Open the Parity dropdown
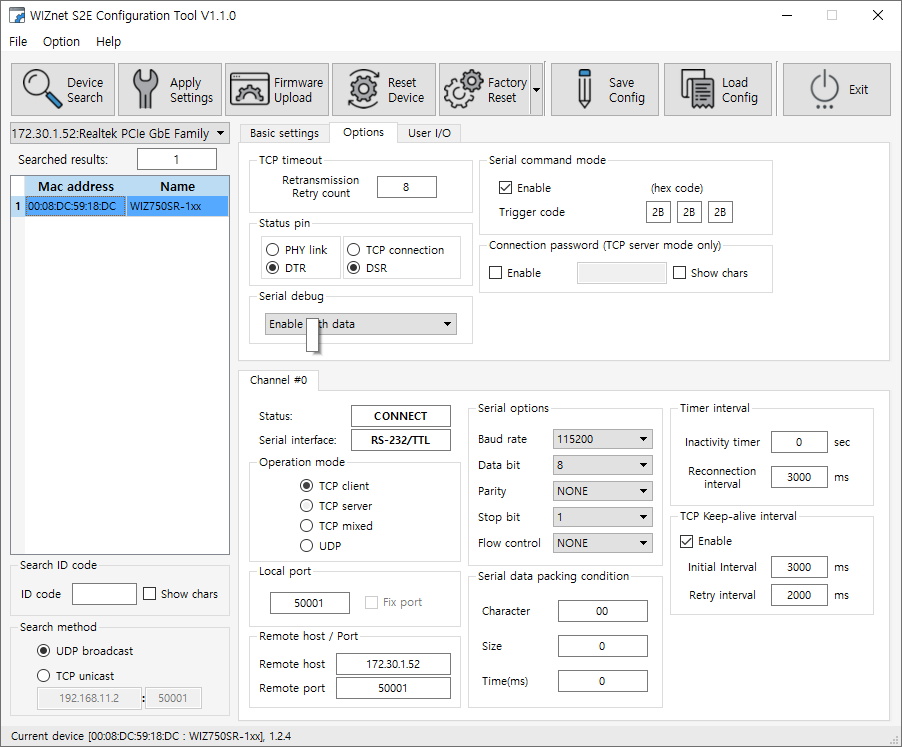The image size is (902, 747). [x=602, y=491]
